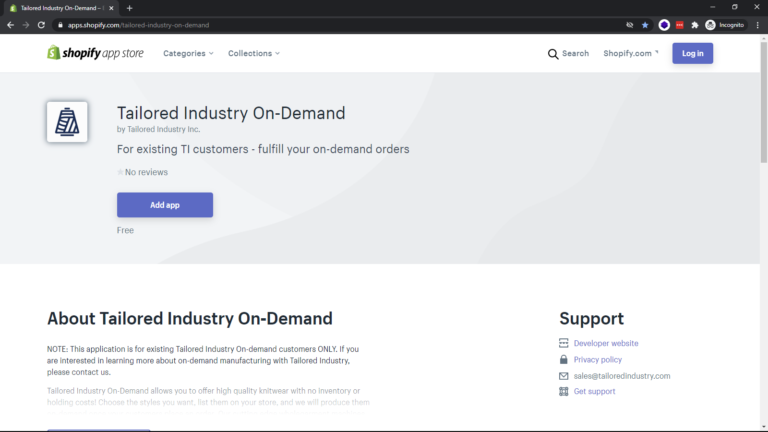Viewport: 768px width, 432px height.
Task: Click the search magnifier icon
Action: 553,54
